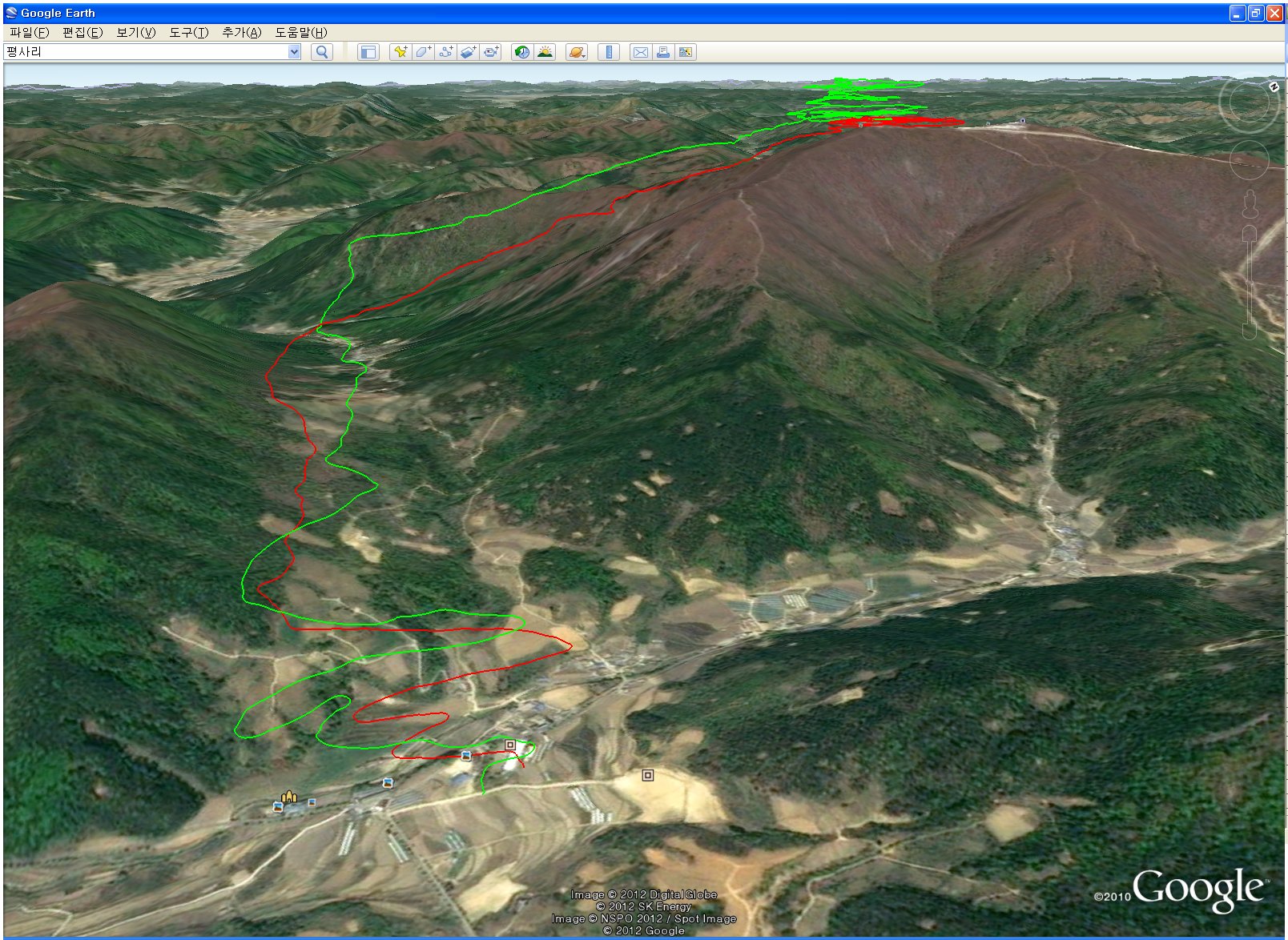Switch planet view with Saturn icon
1288x940 pixels.
point(577,52)
